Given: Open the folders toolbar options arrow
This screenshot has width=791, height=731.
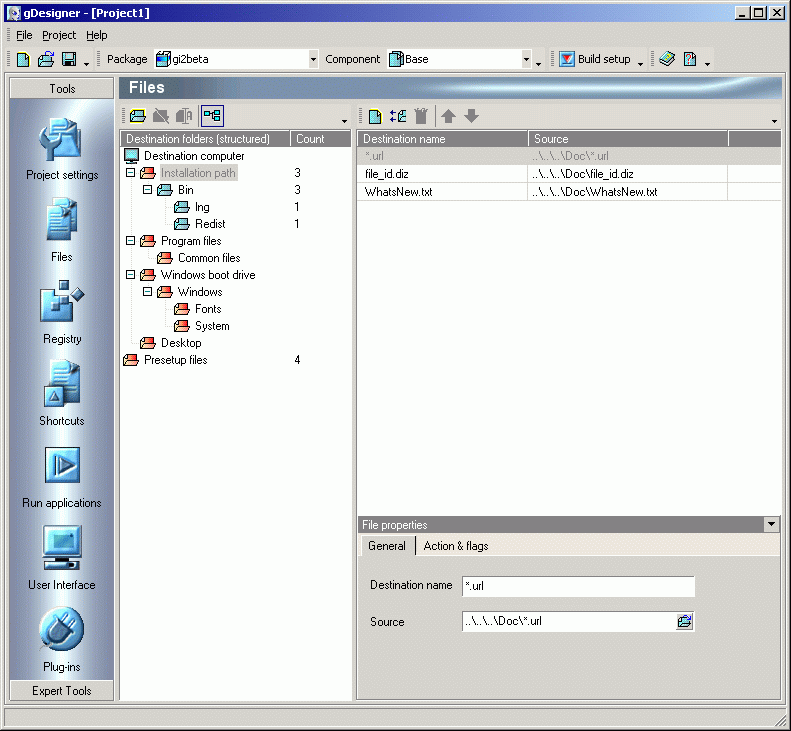Looking at the screenshot, I should click(x=345, y=121).
